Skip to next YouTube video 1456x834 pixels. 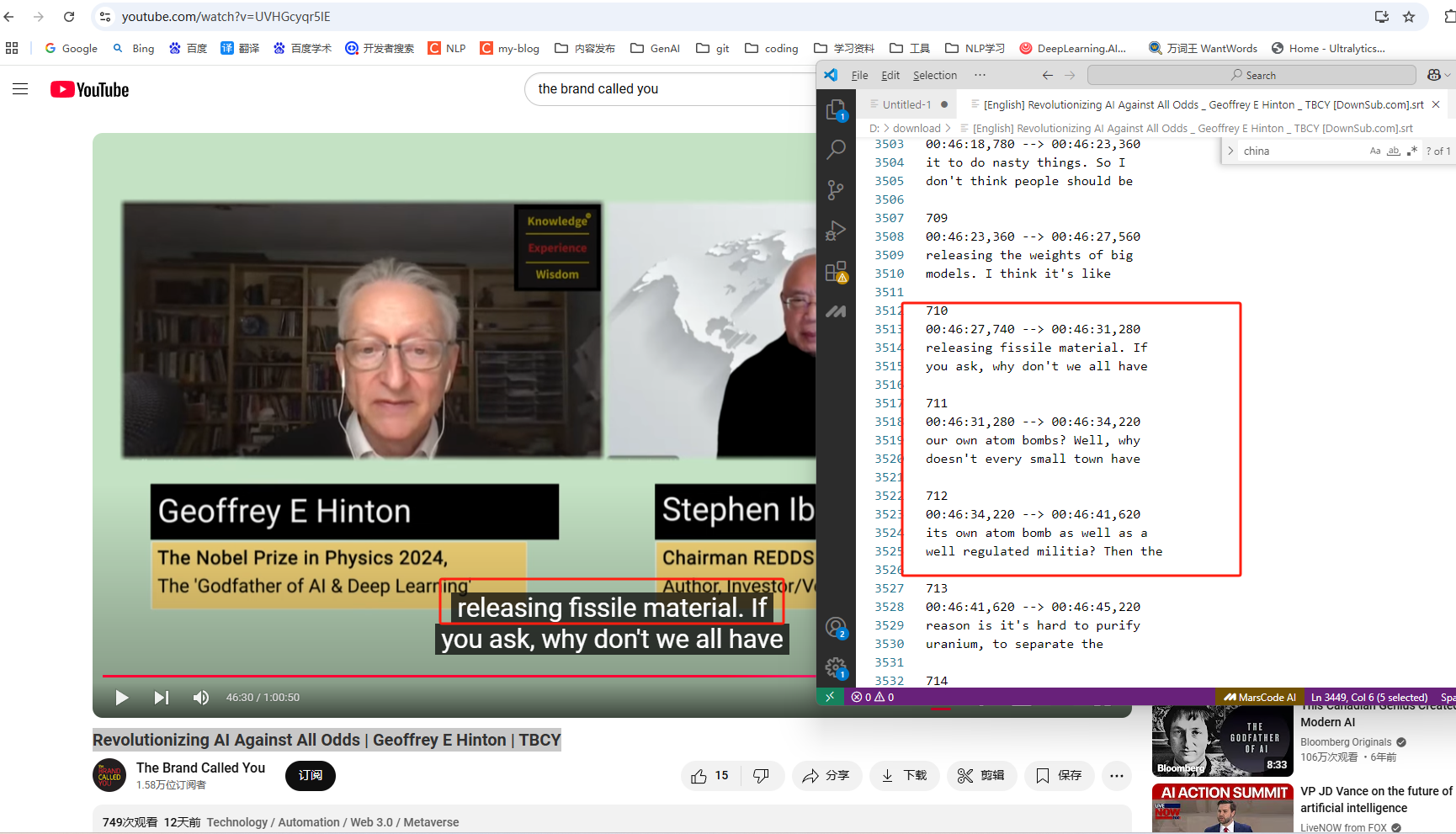point(162,697)
